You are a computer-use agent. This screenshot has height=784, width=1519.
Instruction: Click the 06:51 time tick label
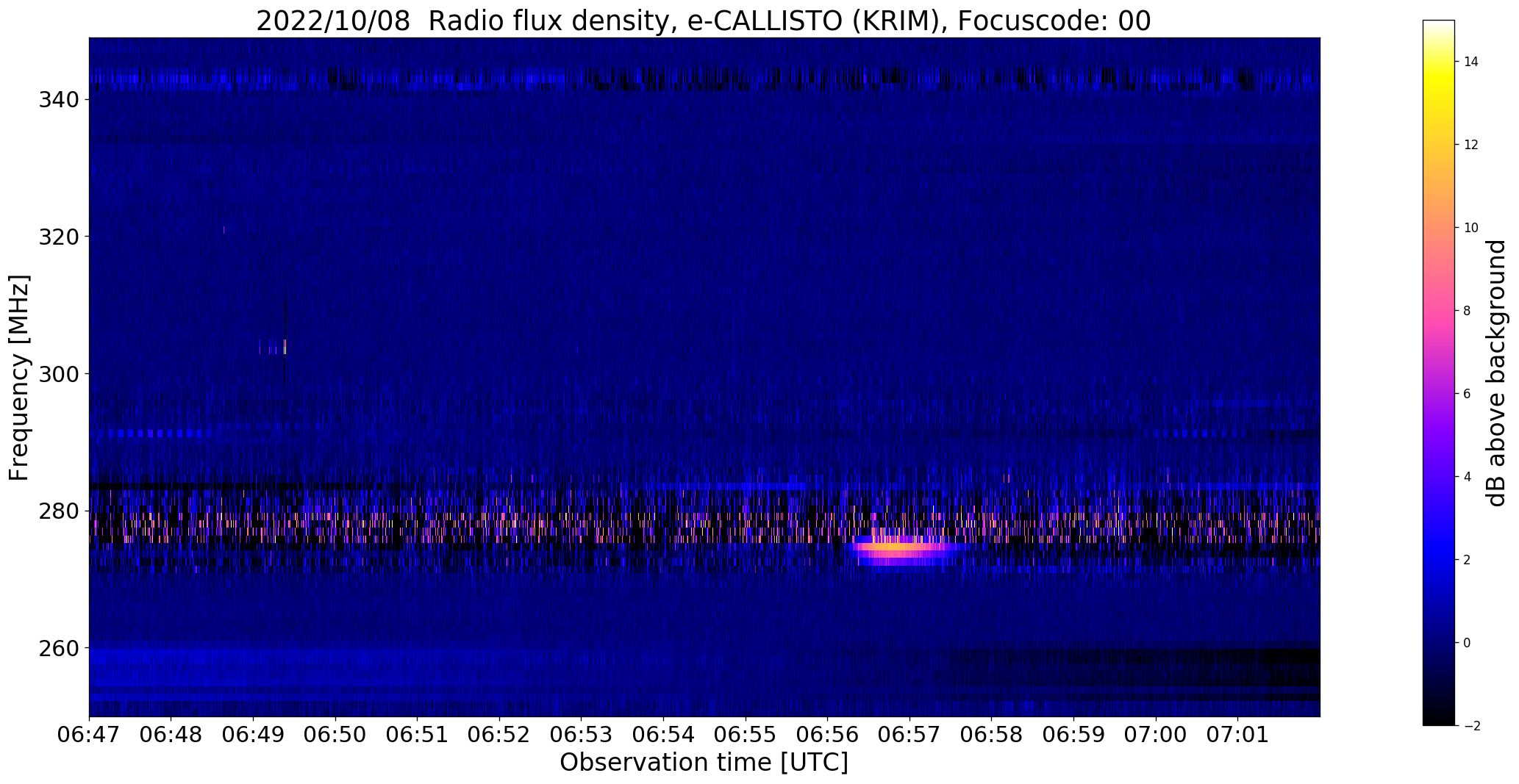click(x=418, y=736)
